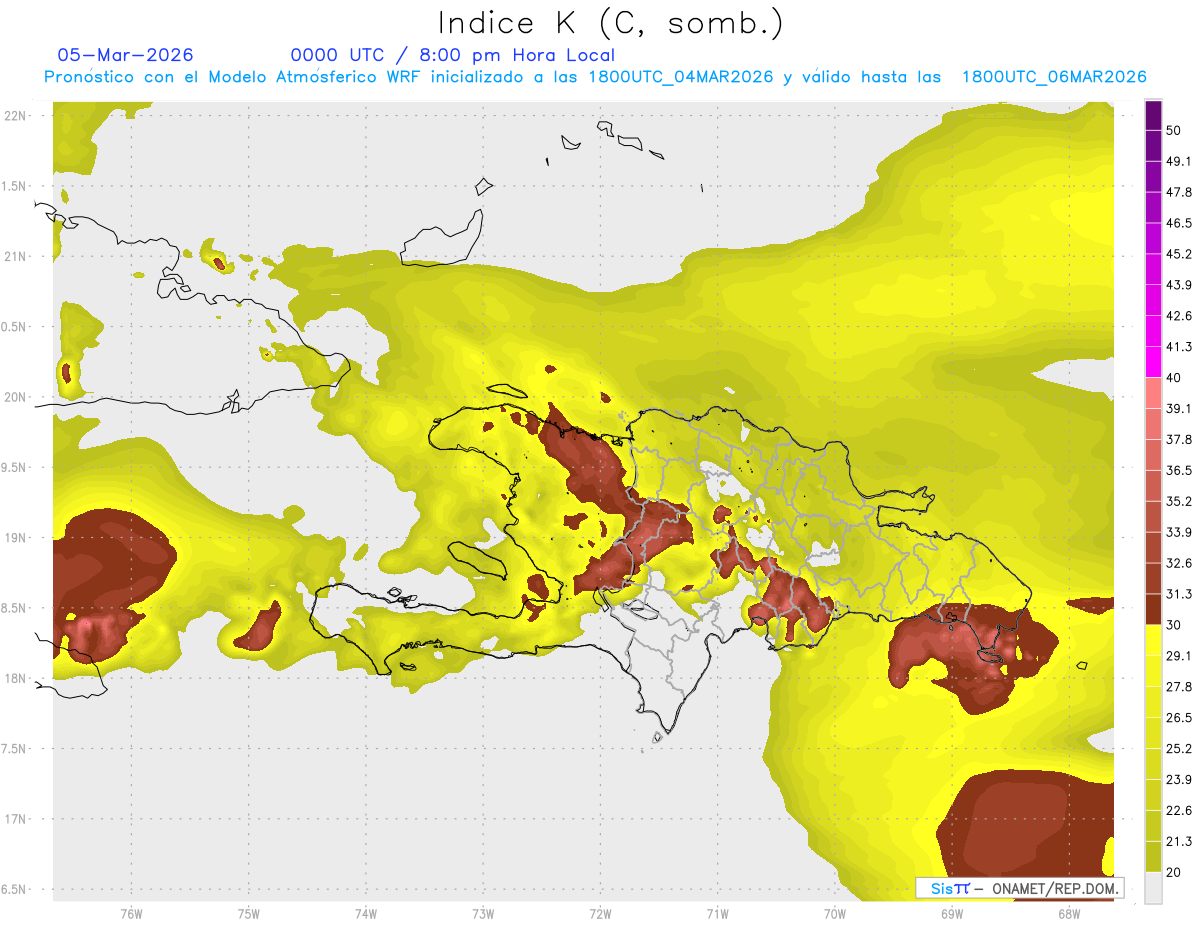Click the legend value "43.9"
Image resolution: width=1200 pixels, height=927 pixels.
1179,285
